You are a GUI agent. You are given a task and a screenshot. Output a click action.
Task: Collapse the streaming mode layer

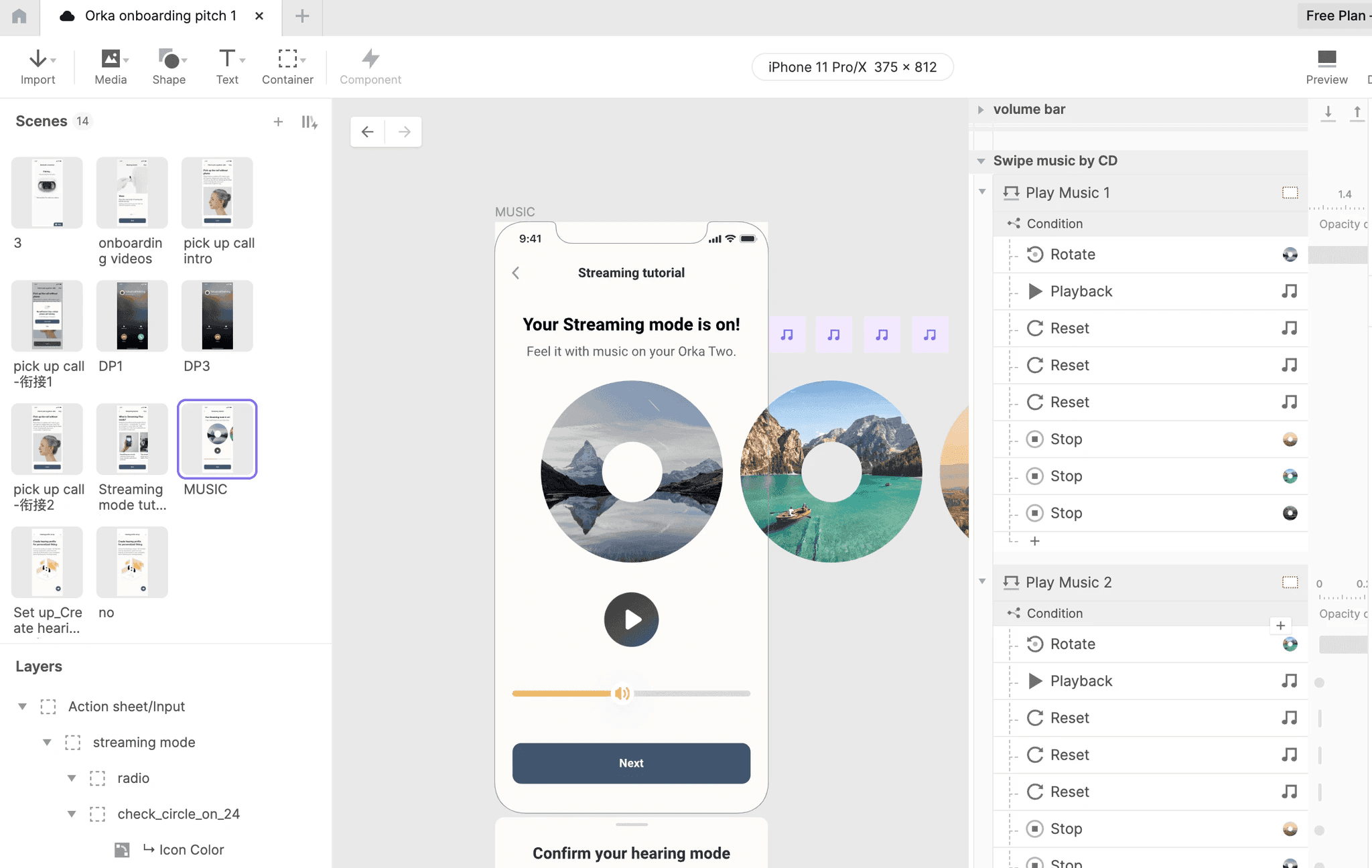47,742
